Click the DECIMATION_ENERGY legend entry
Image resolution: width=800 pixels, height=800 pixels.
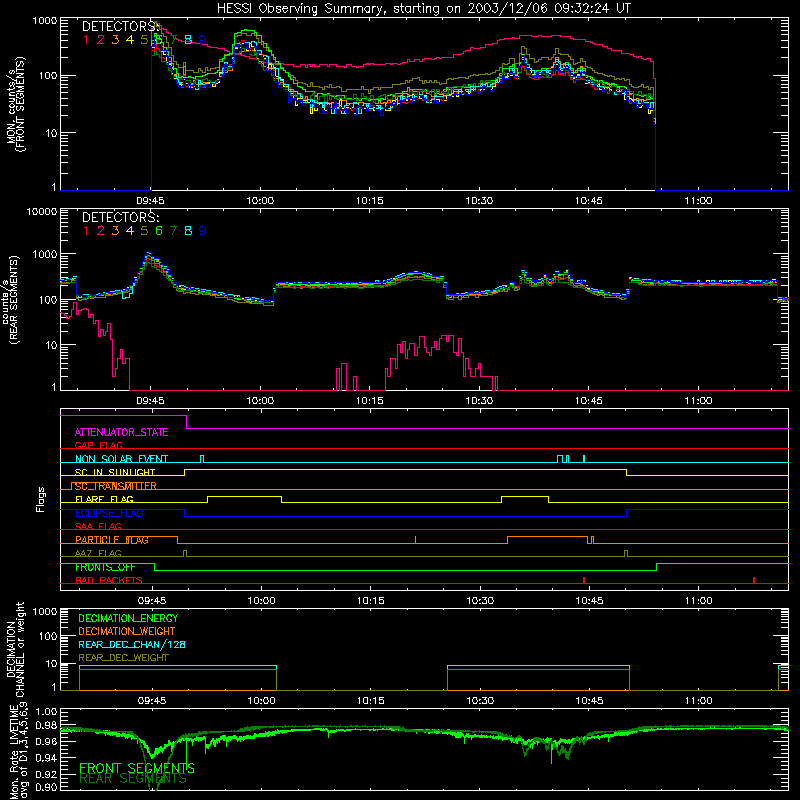(128, 618)
